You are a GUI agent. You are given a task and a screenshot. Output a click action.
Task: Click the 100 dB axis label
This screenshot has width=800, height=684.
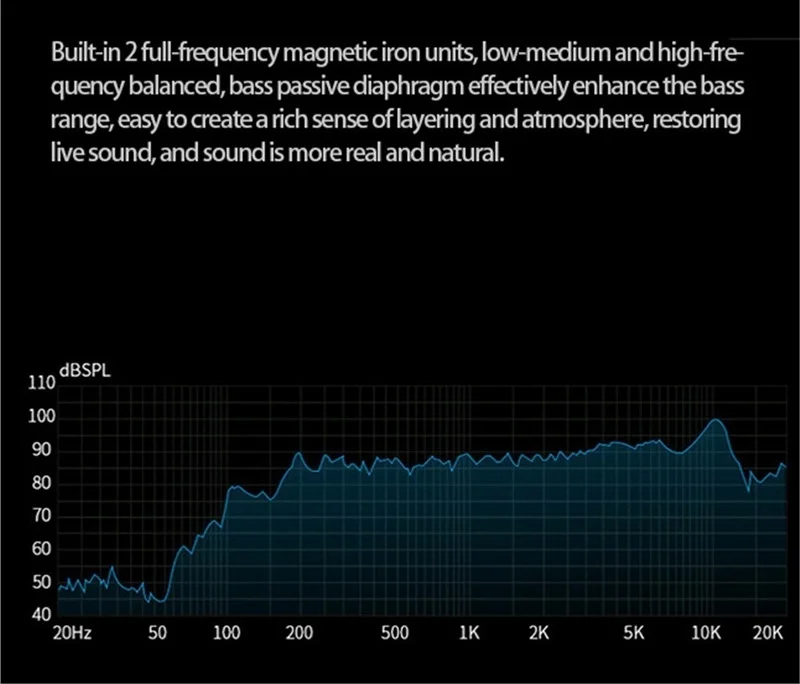click(x=41, y=416)
